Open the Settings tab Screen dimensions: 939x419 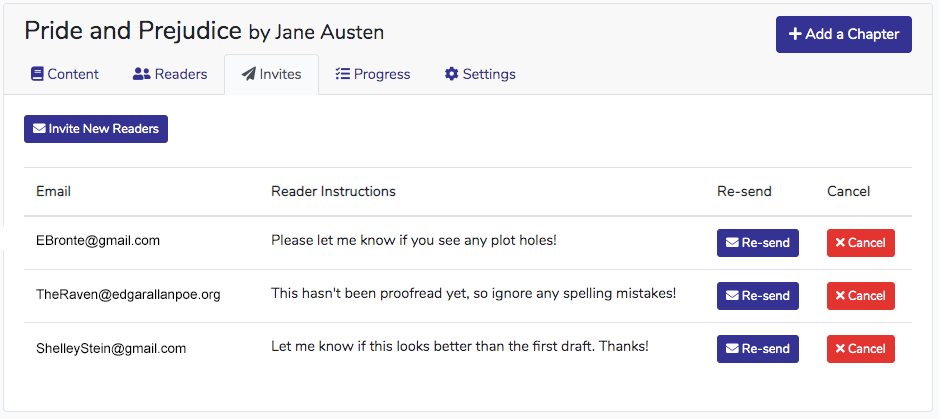480,74
